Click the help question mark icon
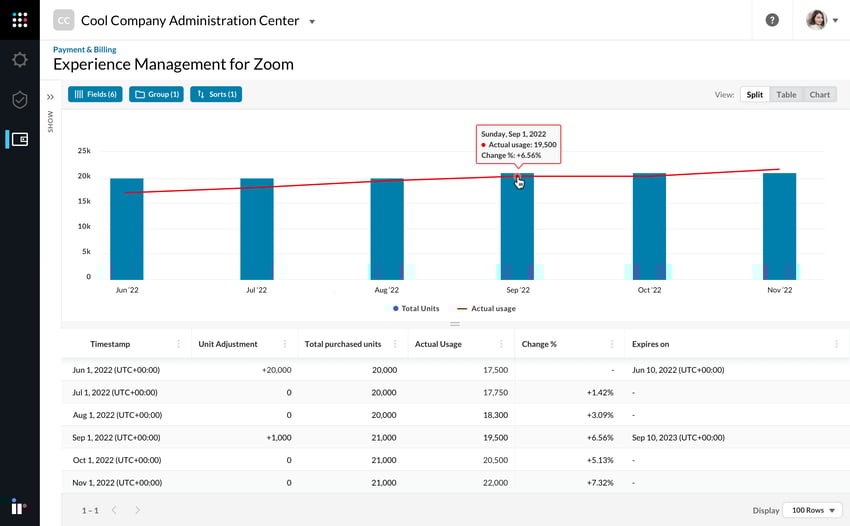This screenshot has width=850, height=526. (x=772, y=20)
